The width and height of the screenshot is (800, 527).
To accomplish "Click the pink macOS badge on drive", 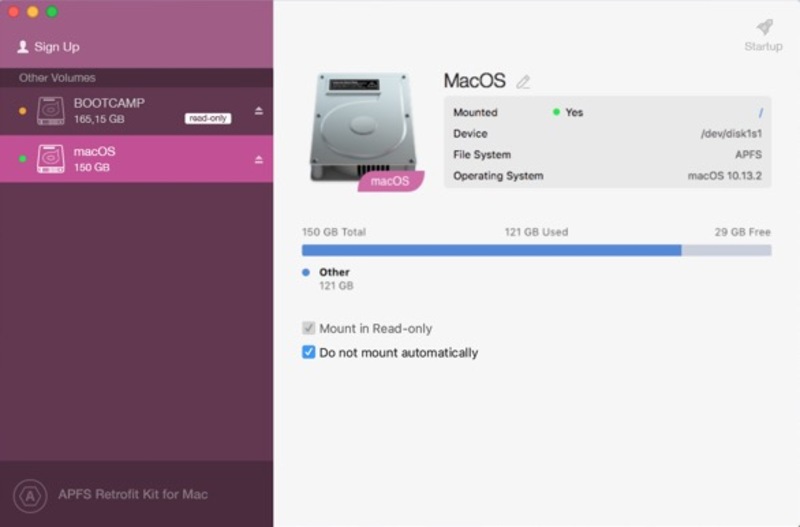I will (390, 181).
